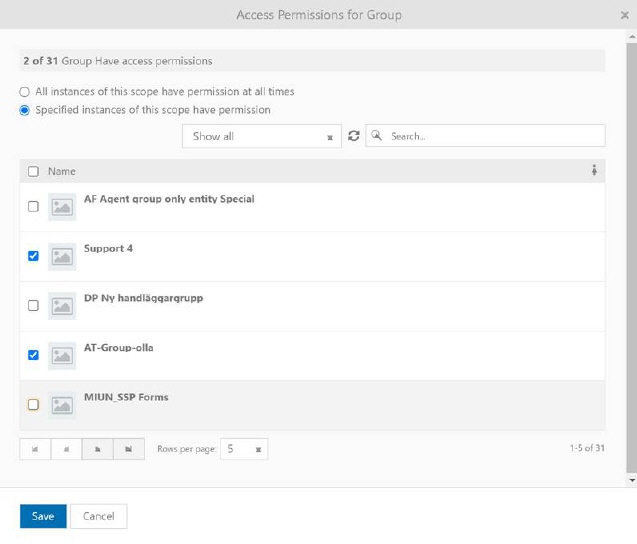Check the AF Agent group only entity Special box
This screenshot has width=637, height=544.
[x=33, y=207]
